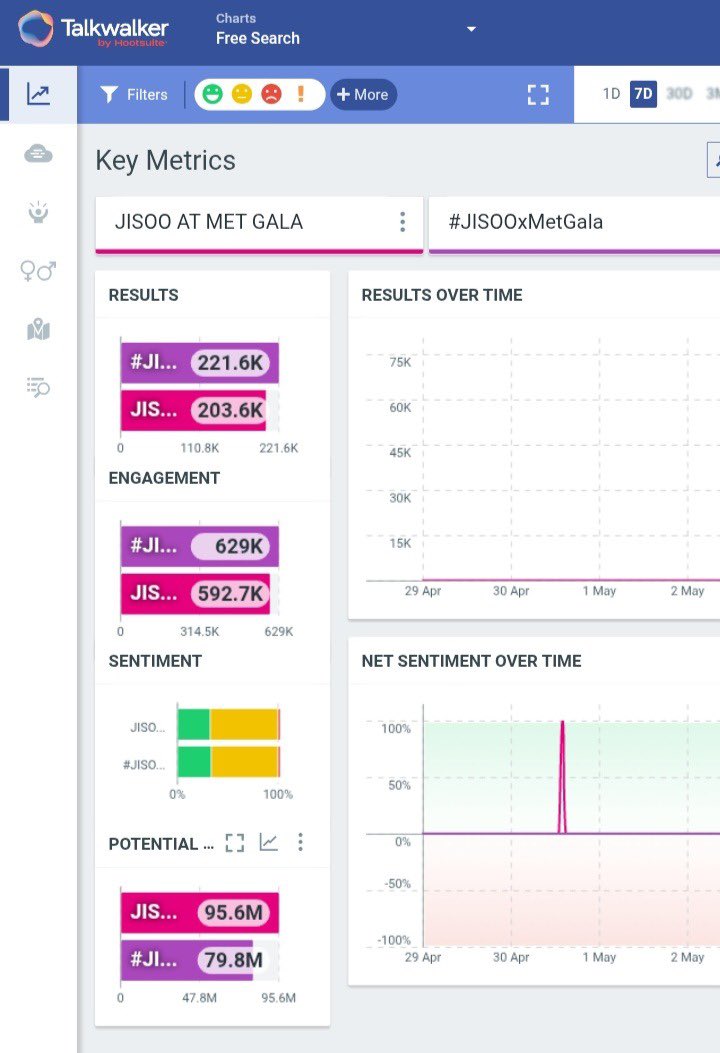This screenshot has width=720, height=1053.
Task: Click the NET SENTIMENT OVER TIME title
Action: coord(471,661)
